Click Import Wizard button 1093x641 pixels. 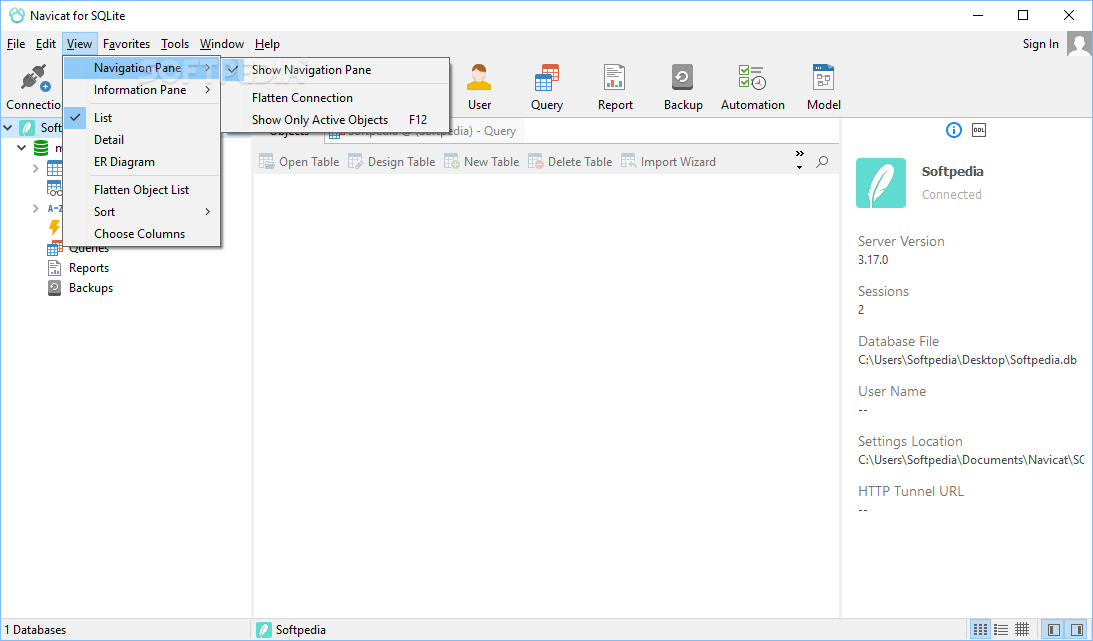(668, 162)
